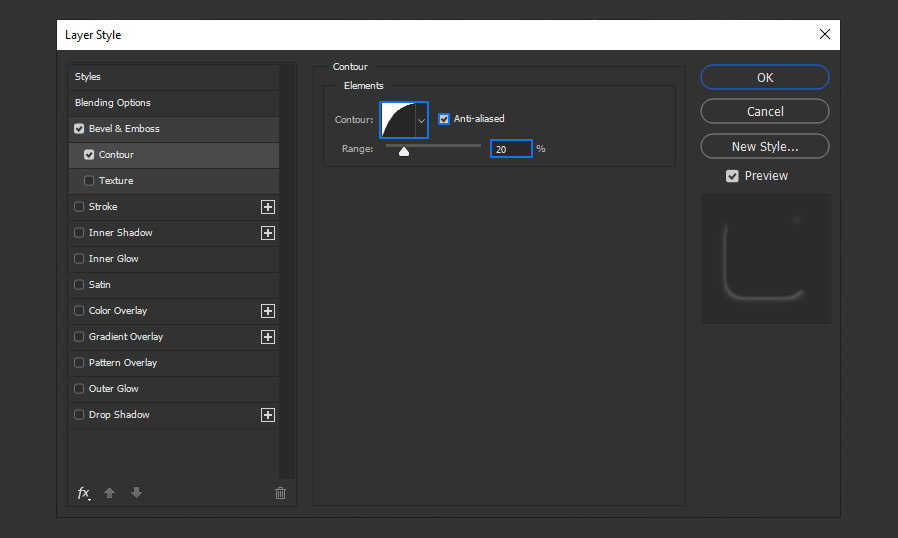
Task: Delete effect using the trash icon
Action: [x=280, y=493]
